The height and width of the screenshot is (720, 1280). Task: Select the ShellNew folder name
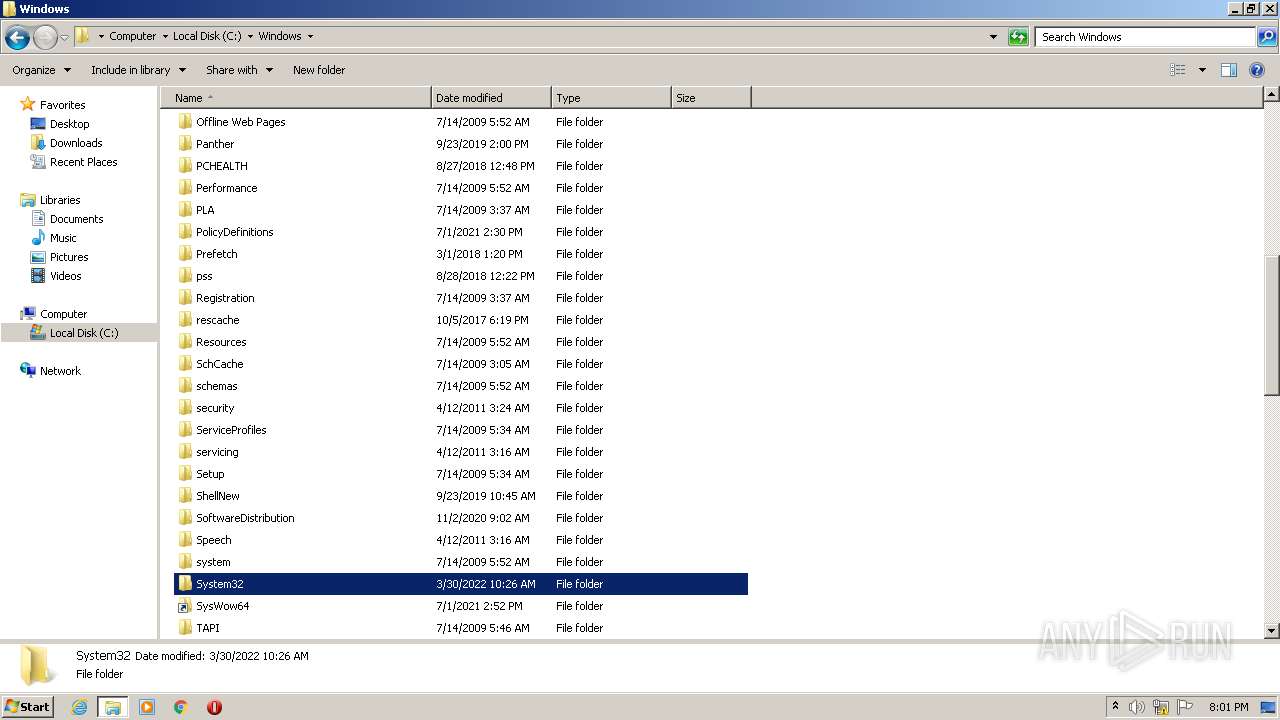(218, 496)
